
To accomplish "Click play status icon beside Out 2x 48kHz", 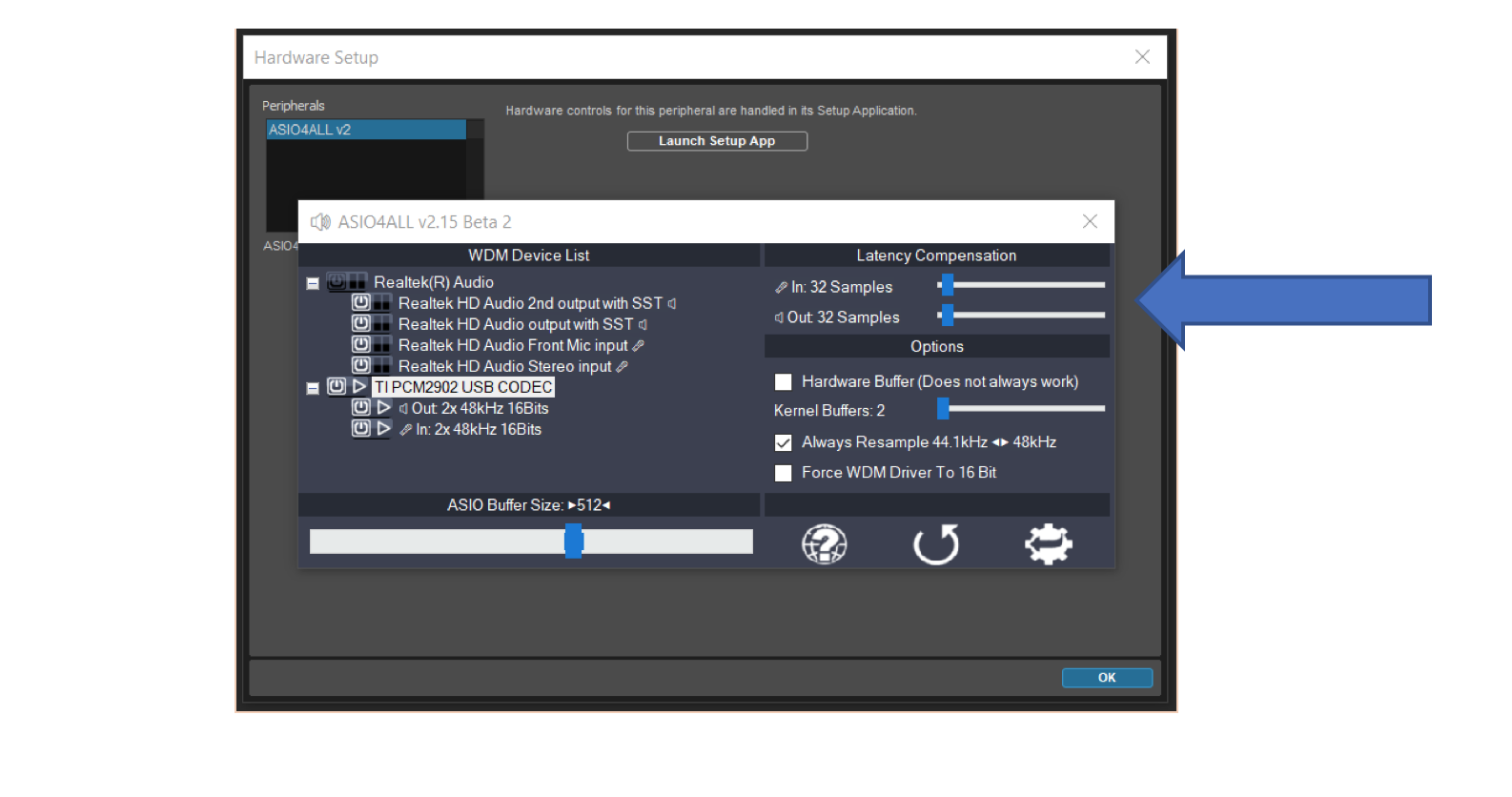I will click(x=382, y=408).
